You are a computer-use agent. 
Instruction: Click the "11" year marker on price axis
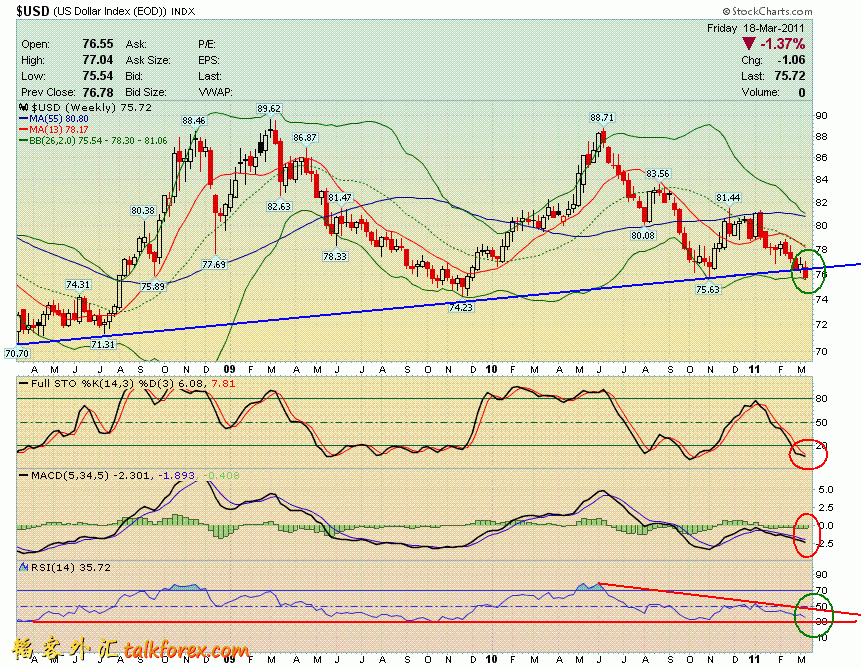pyautogui.click(x=755, y=369)
